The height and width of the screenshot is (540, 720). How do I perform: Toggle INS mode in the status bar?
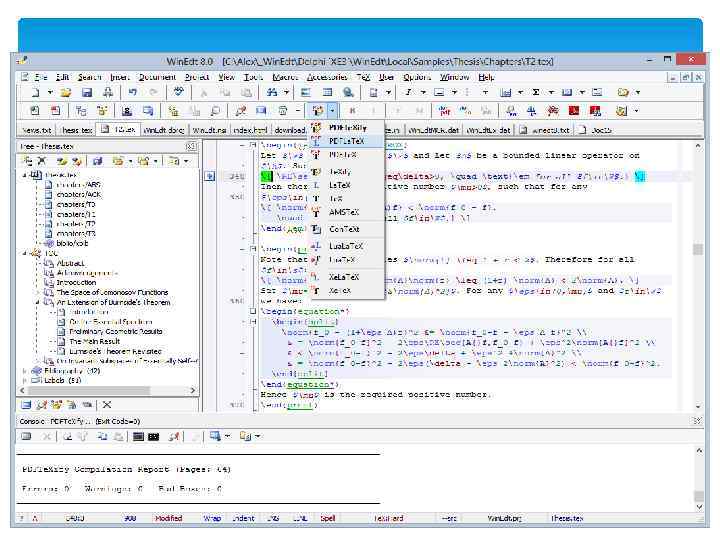[x=273, y=518]
